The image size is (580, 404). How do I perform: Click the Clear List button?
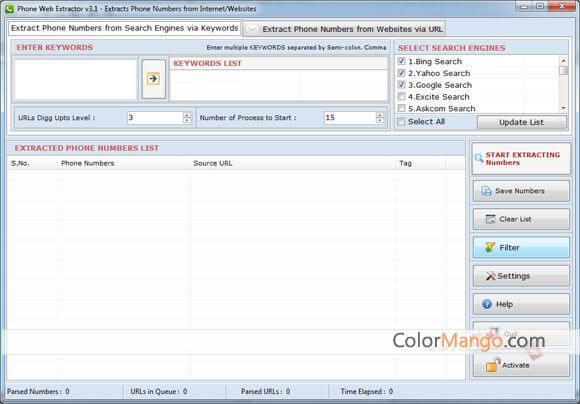[521, 219]
